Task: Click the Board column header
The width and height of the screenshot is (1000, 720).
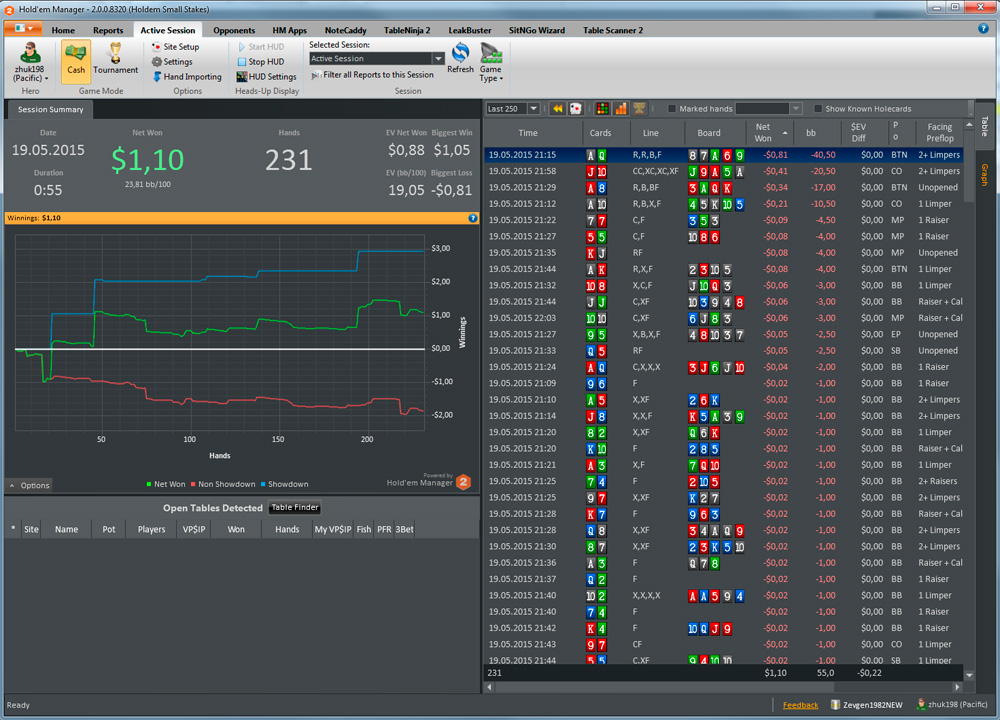Action: [715, 133]
